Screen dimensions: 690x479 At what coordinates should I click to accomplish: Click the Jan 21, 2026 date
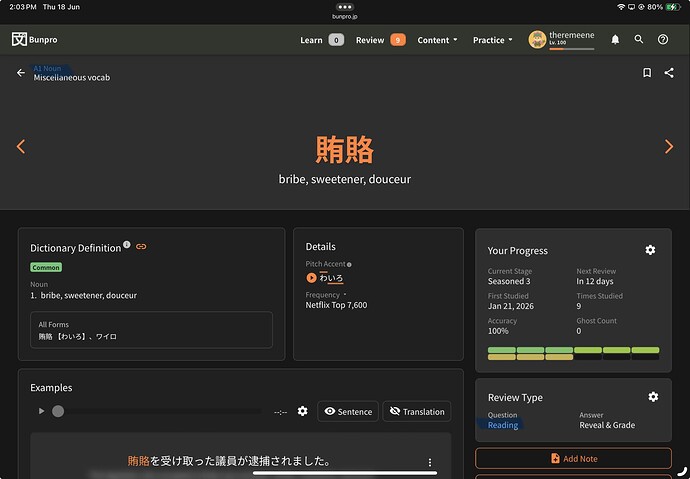tap(510, 306)
